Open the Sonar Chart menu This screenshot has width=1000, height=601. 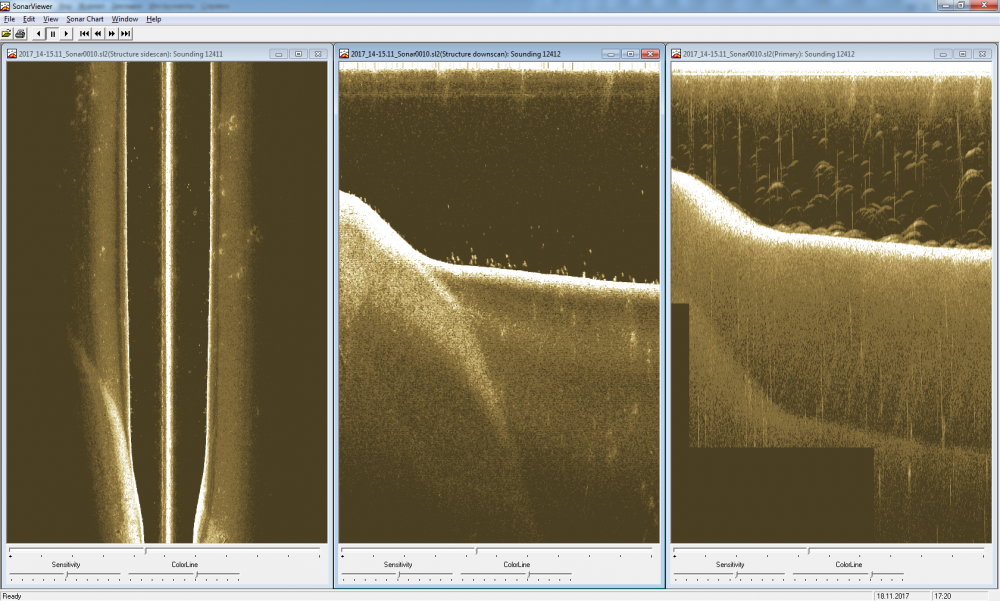(x=85, y=19)
